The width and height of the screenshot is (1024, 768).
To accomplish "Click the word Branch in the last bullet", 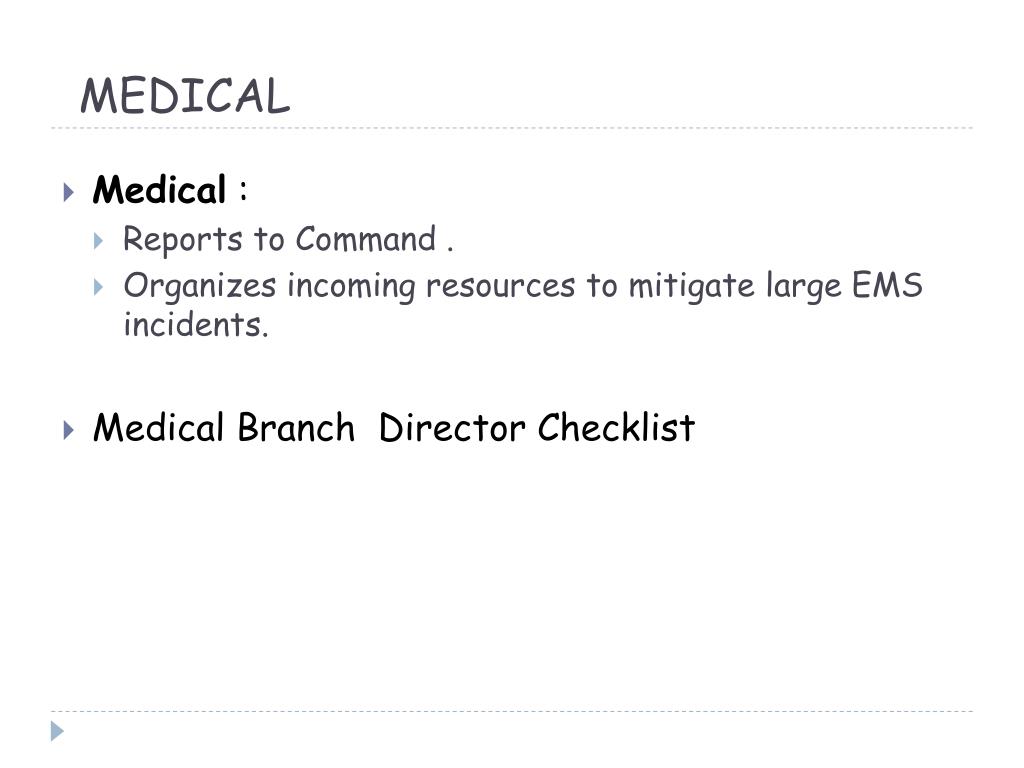I will [296, 428].
